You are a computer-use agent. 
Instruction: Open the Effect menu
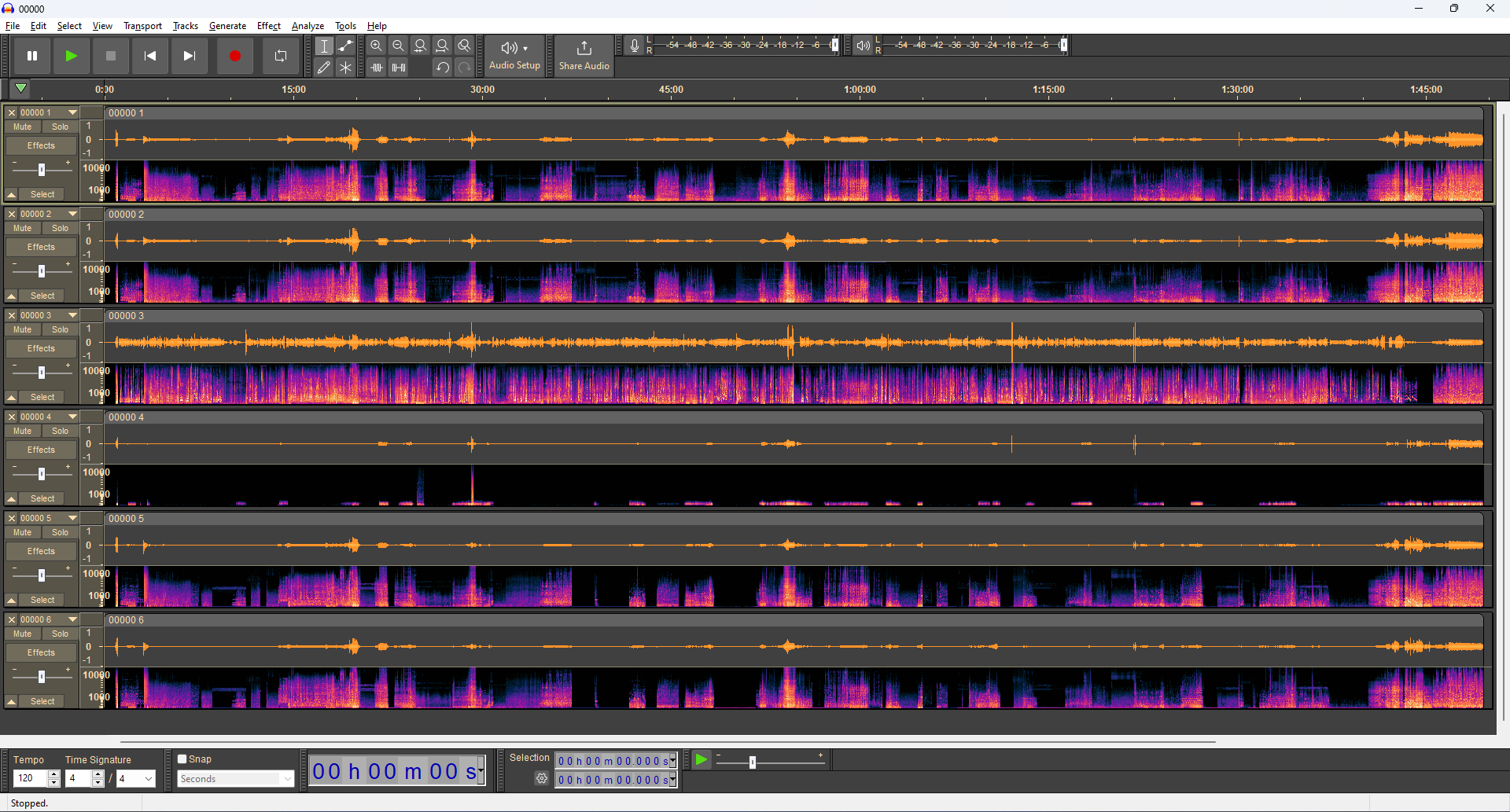click(269, 26)
